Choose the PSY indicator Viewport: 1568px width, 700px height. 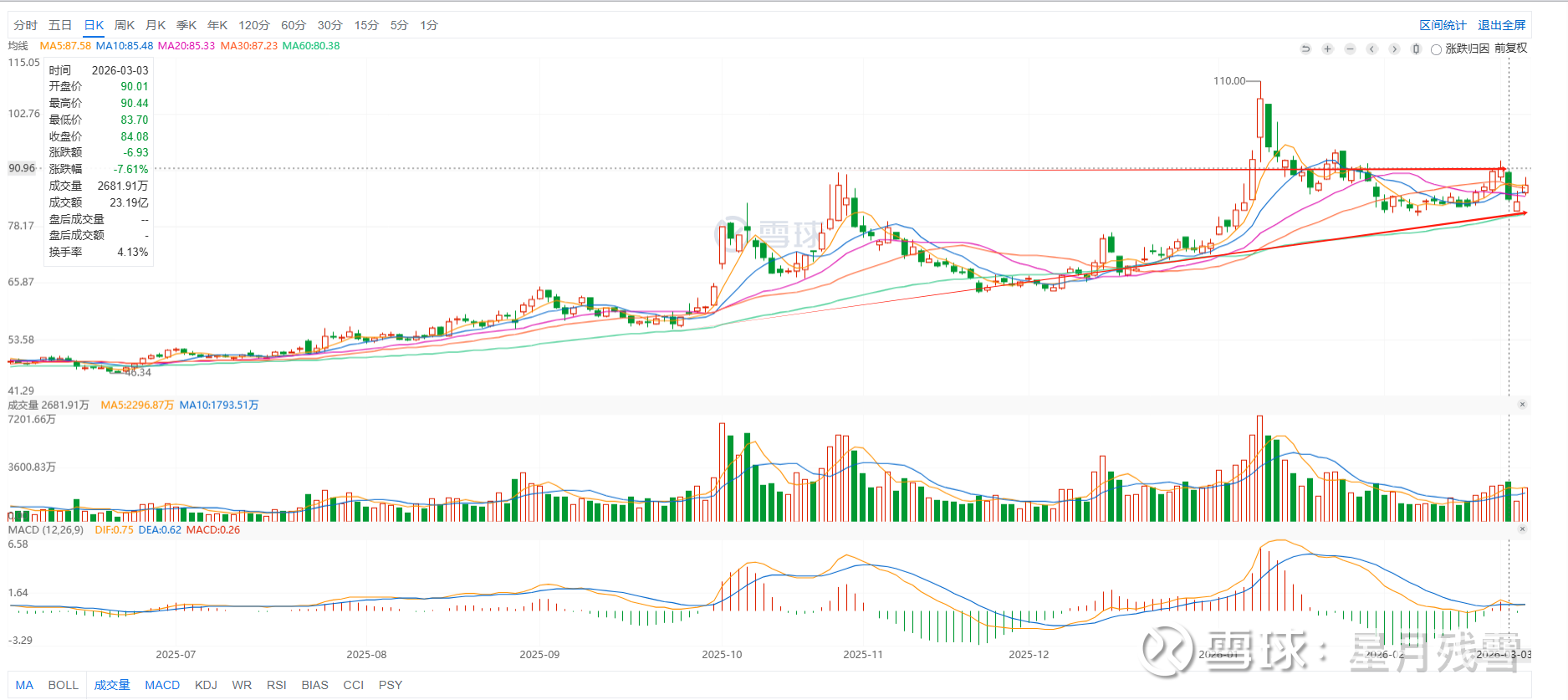pos(391,685)
